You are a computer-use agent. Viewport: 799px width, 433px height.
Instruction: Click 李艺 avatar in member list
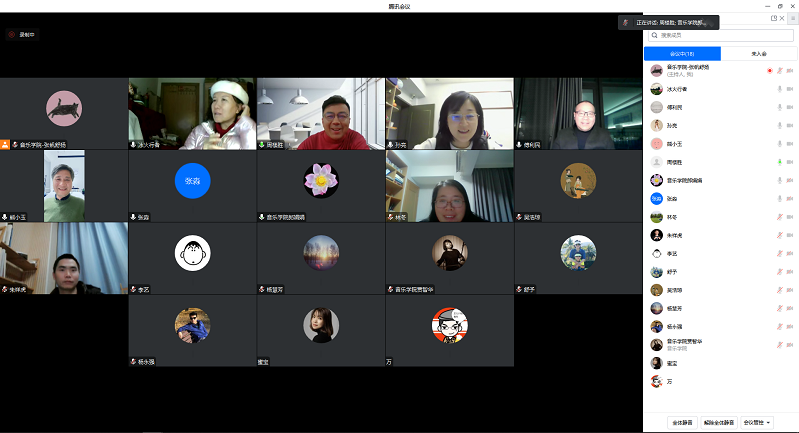coord(656,254)
